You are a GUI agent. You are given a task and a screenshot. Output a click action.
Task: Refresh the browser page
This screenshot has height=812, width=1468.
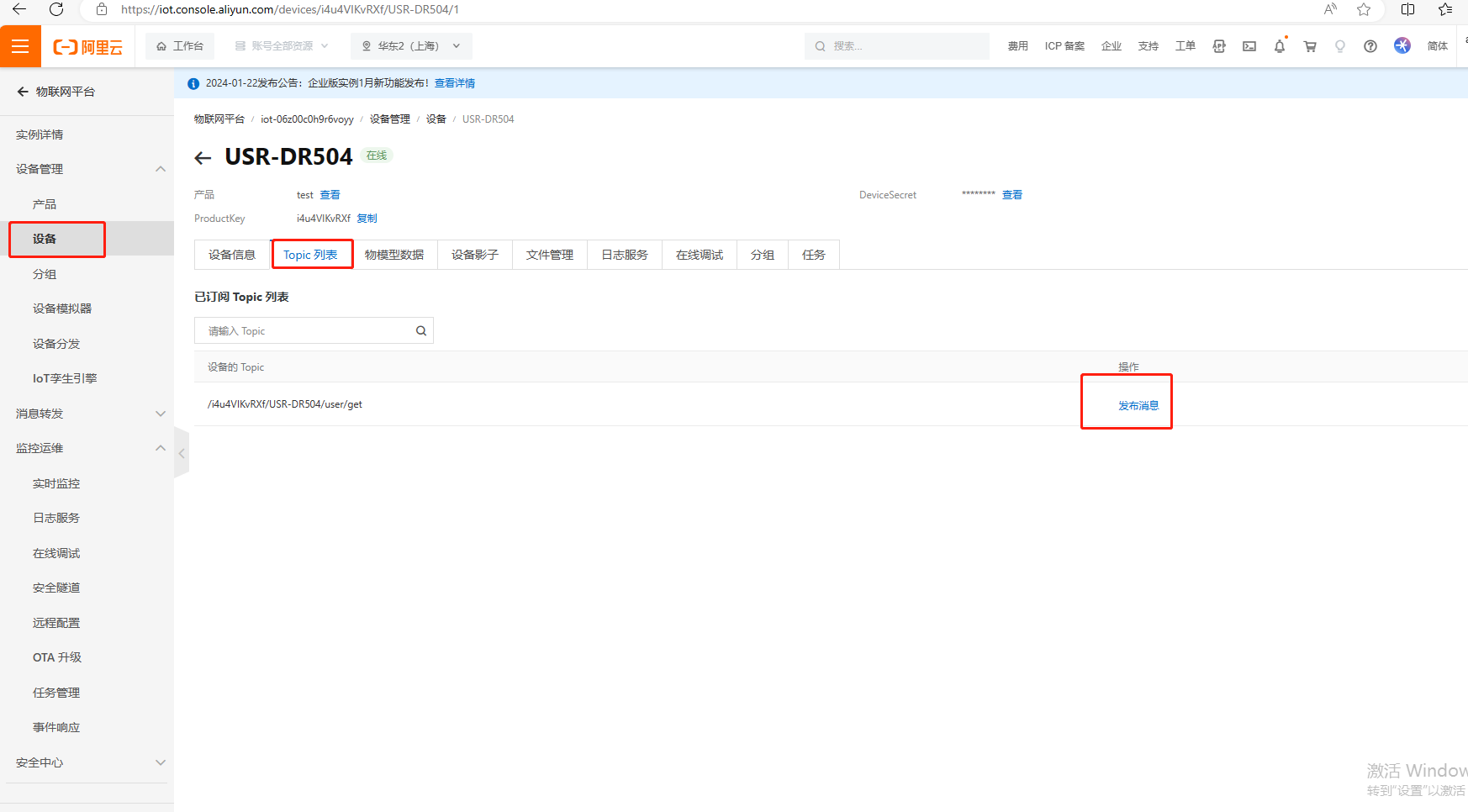[x=56, y=9]
